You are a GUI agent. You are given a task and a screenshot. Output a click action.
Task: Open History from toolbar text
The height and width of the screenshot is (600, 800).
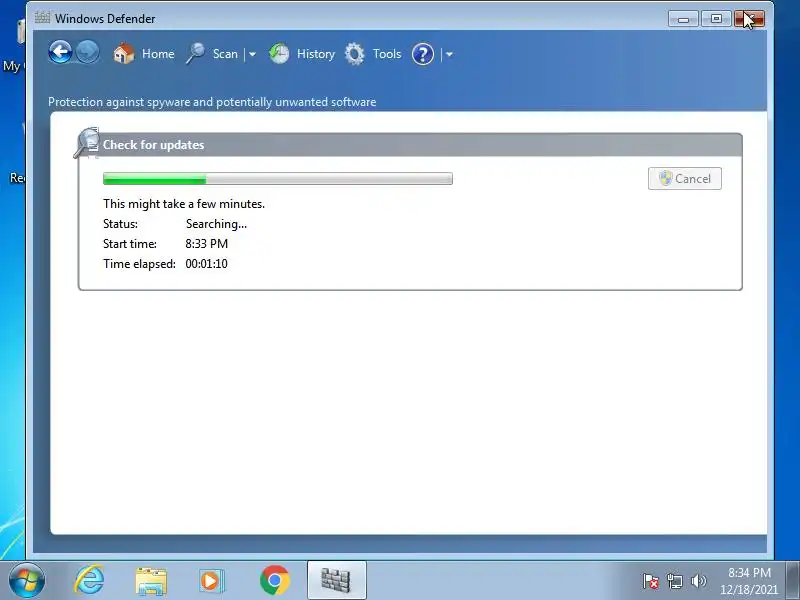(x=316, y=54)
